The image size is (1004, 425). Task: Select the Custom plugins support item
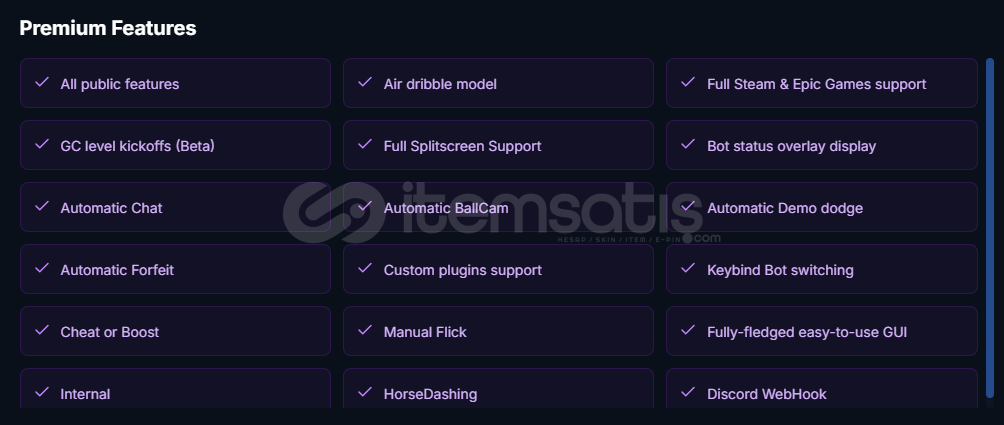point(498,269)
